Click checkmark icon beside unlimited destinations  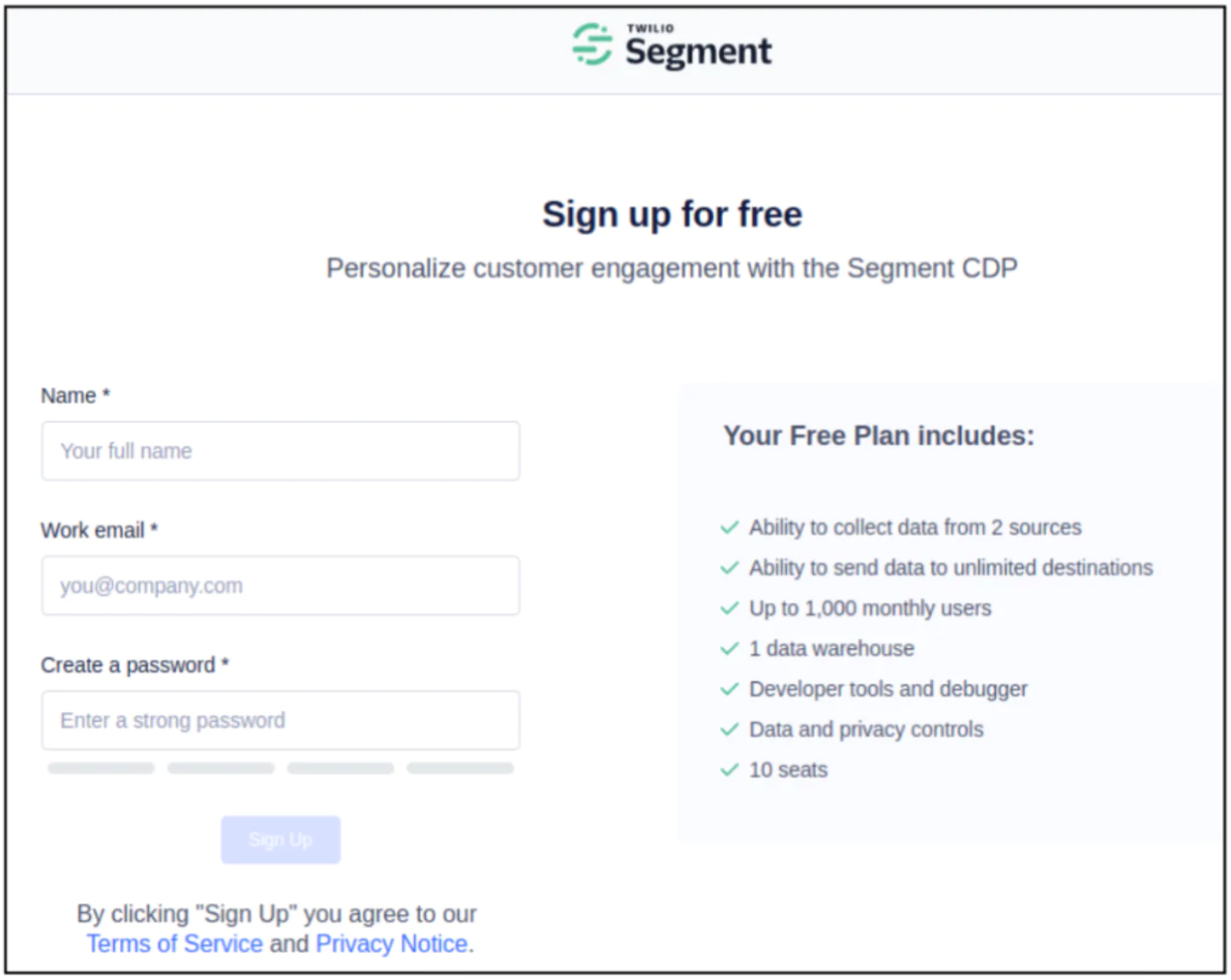[x=730, y=568]
